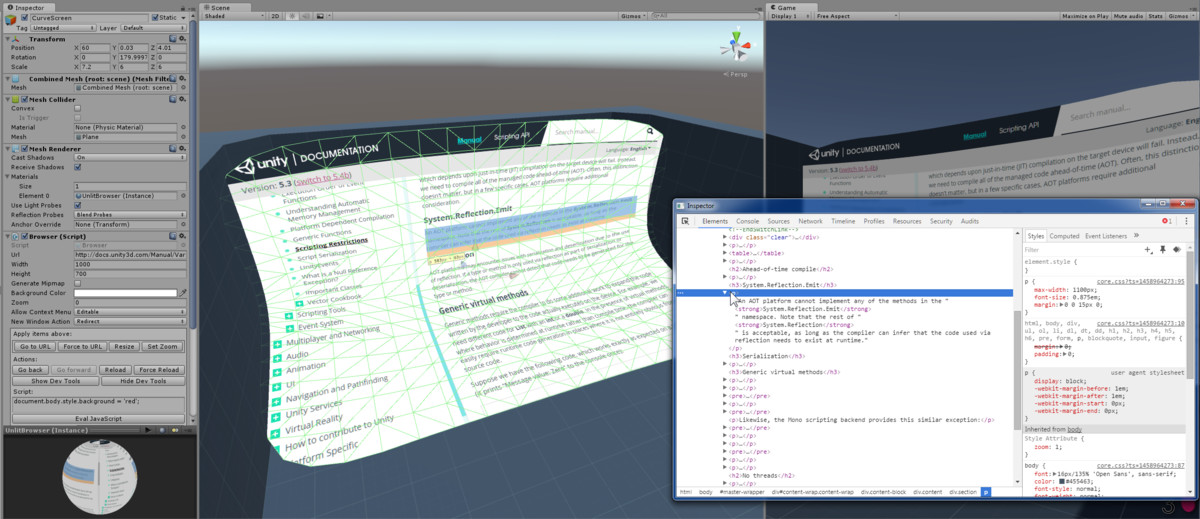Open object picker for Mesh Collider Material
This screenshot has width=1200, height=519.
click(x=184, y=127)
